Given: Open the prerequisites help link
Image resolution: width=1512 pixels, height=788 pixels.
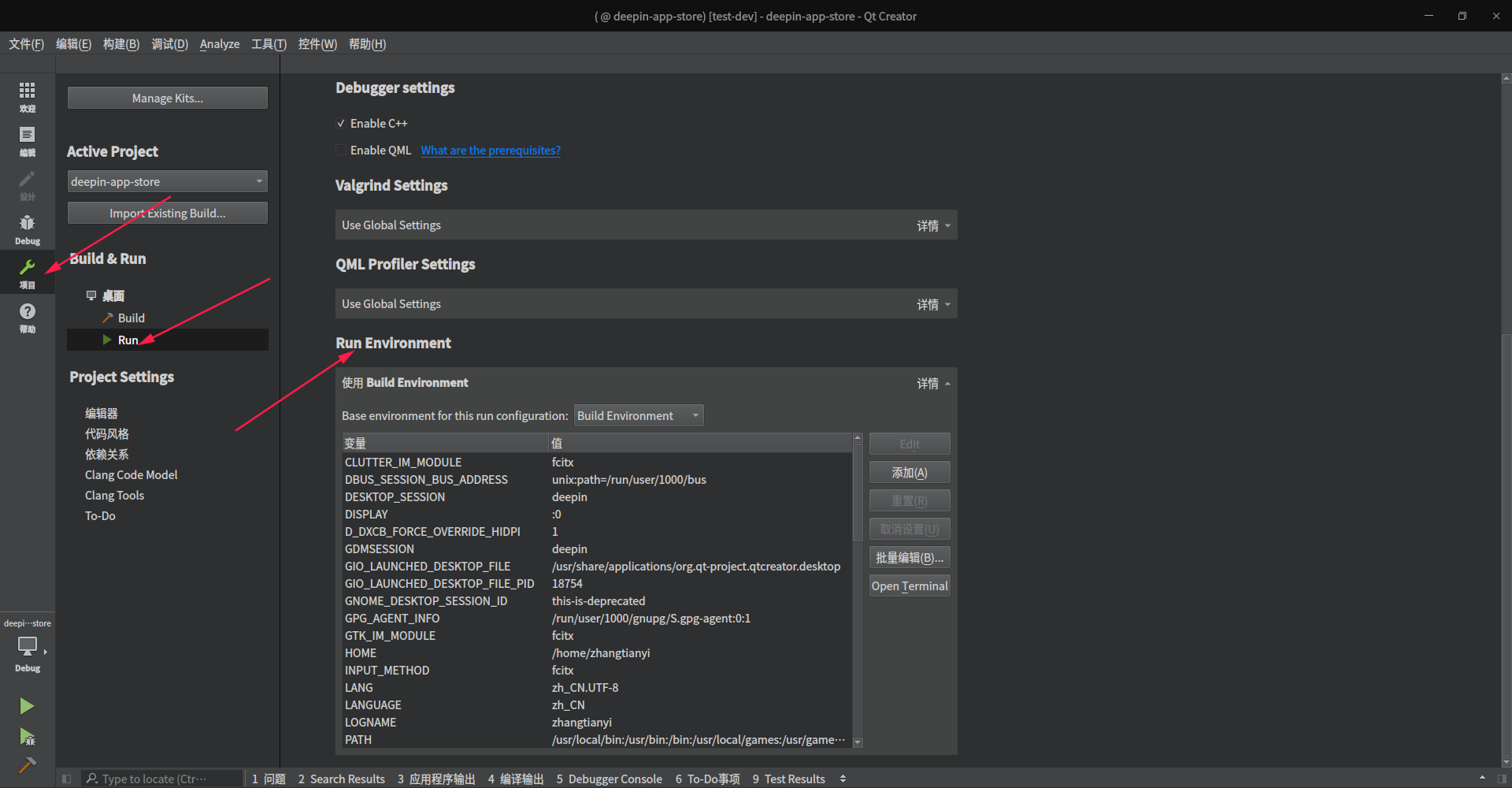Looking at the screenshot, I should tap(491, 151).
